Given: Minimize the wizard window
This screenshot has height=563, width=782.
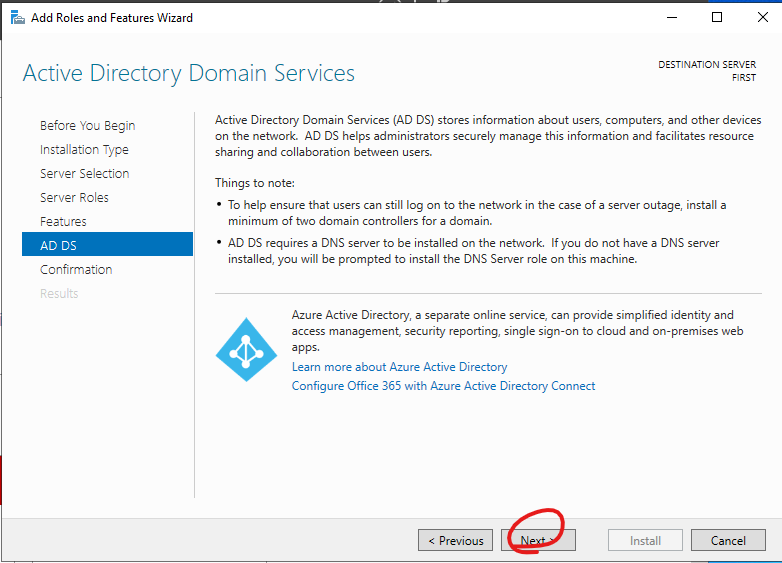Looking at the screenshot, I should point(672,17).
